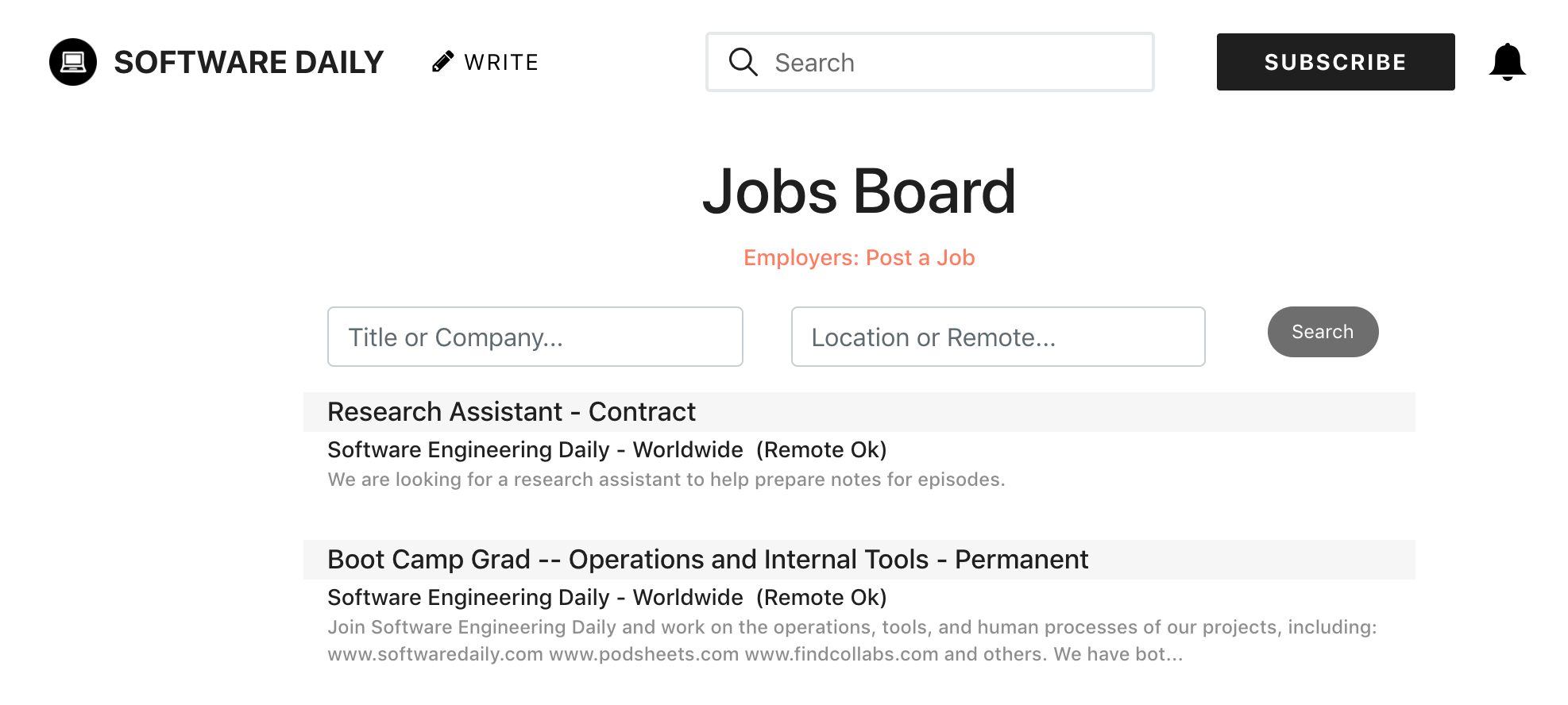Click the Location or Remote input field
This screenshot has width=1568, height=705.
998,337
